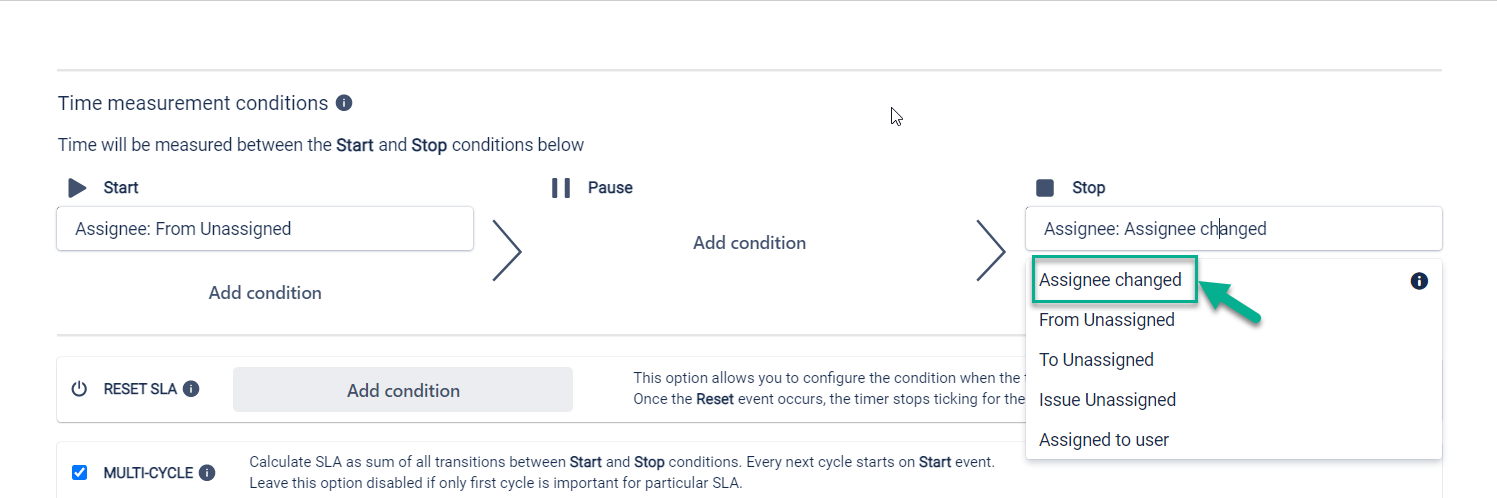Click the Start play icon
This screenshot has height=498, width=1497.
77,188
